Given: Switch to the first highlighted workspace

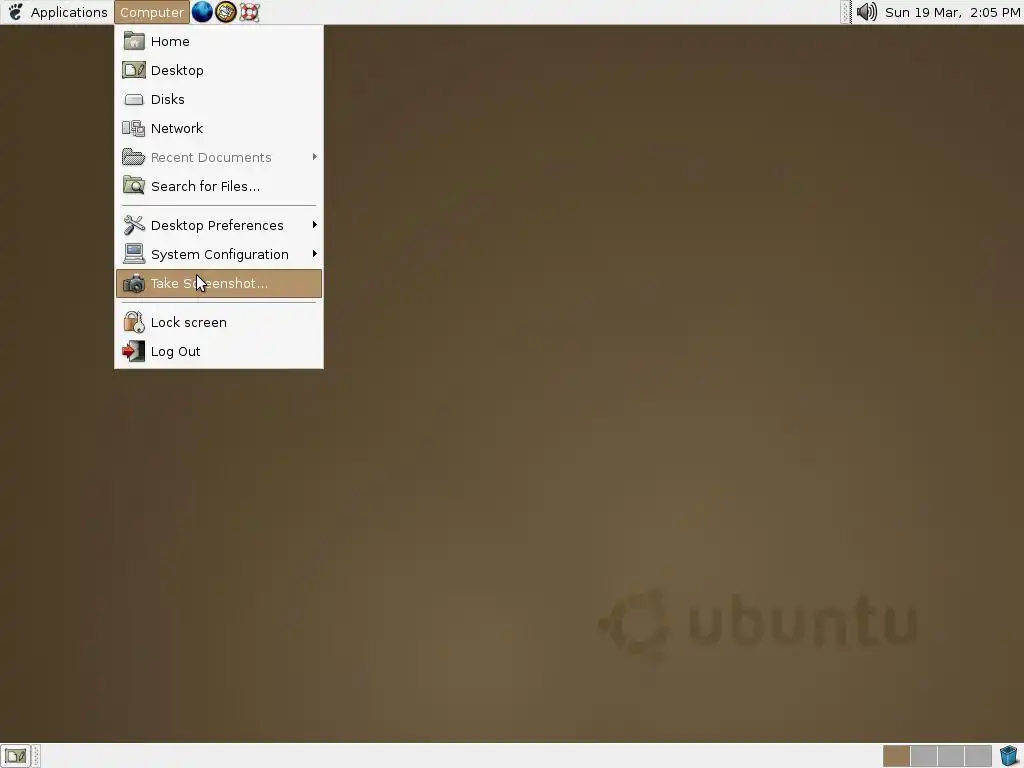Looking at the screenshot, I should coord(897,756).
